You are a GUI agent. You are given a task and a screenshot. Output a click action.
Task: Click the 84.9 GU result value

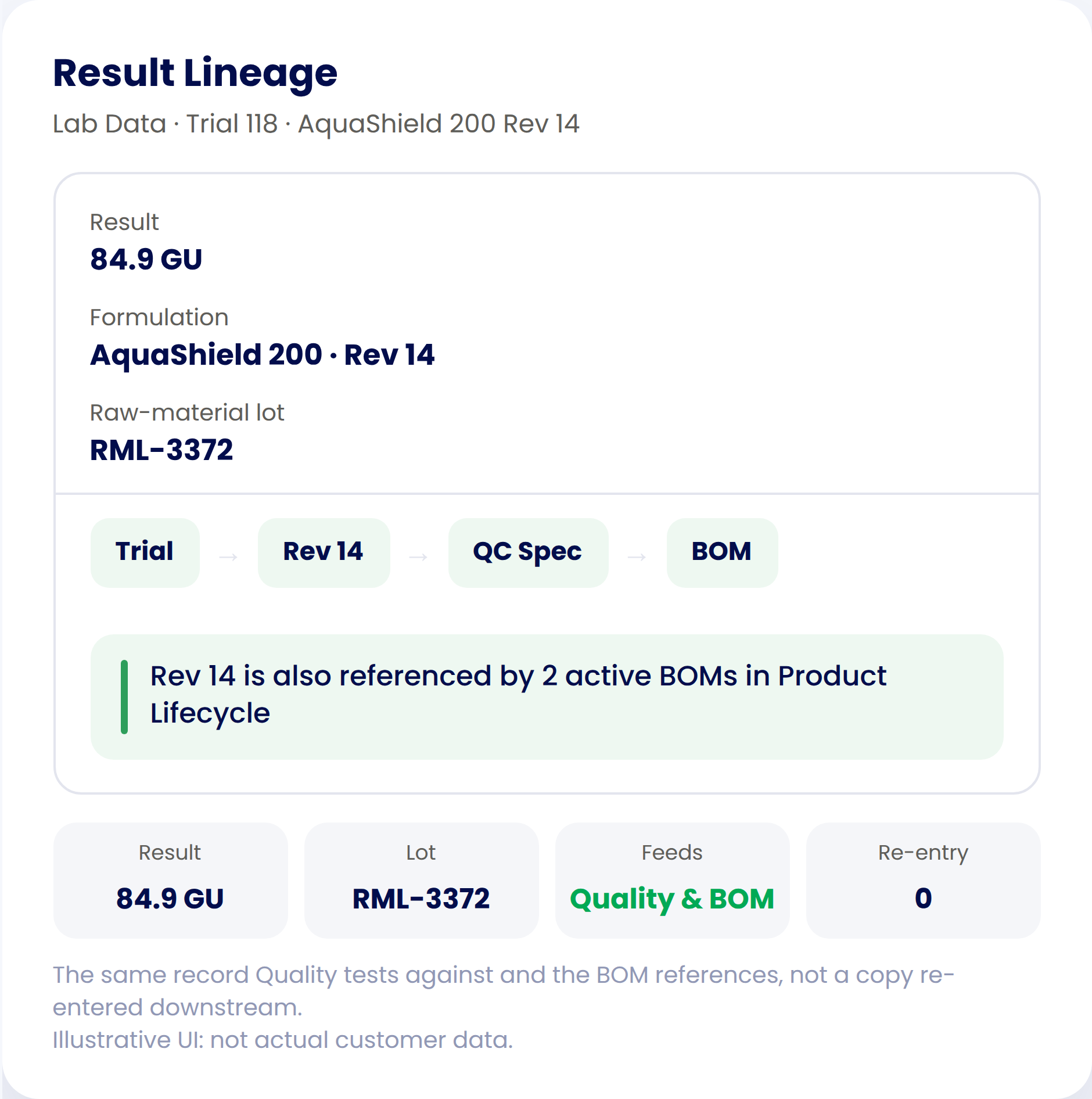(146, 259)
